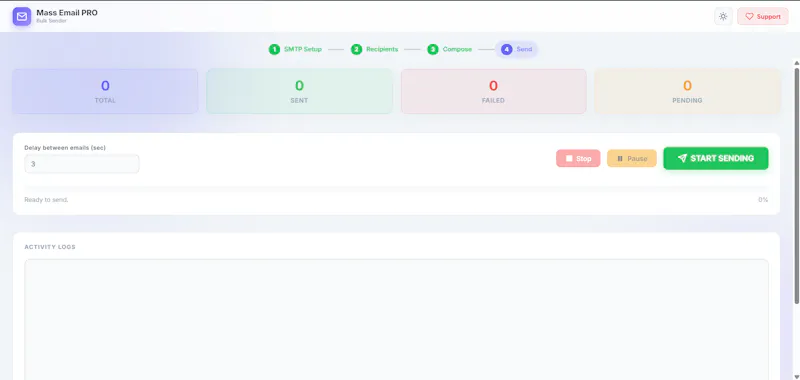This screenshot has height=380, width=800.
Task: Click the Stop button
Action: pos(578,159)
